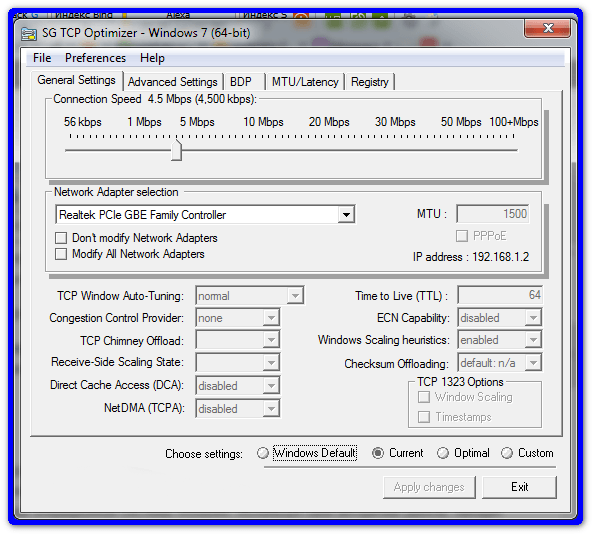The width and height of the screenshot is (592, 534).
Task: Open the Checksum Offloading dropdown
Action: click(533, 363)
